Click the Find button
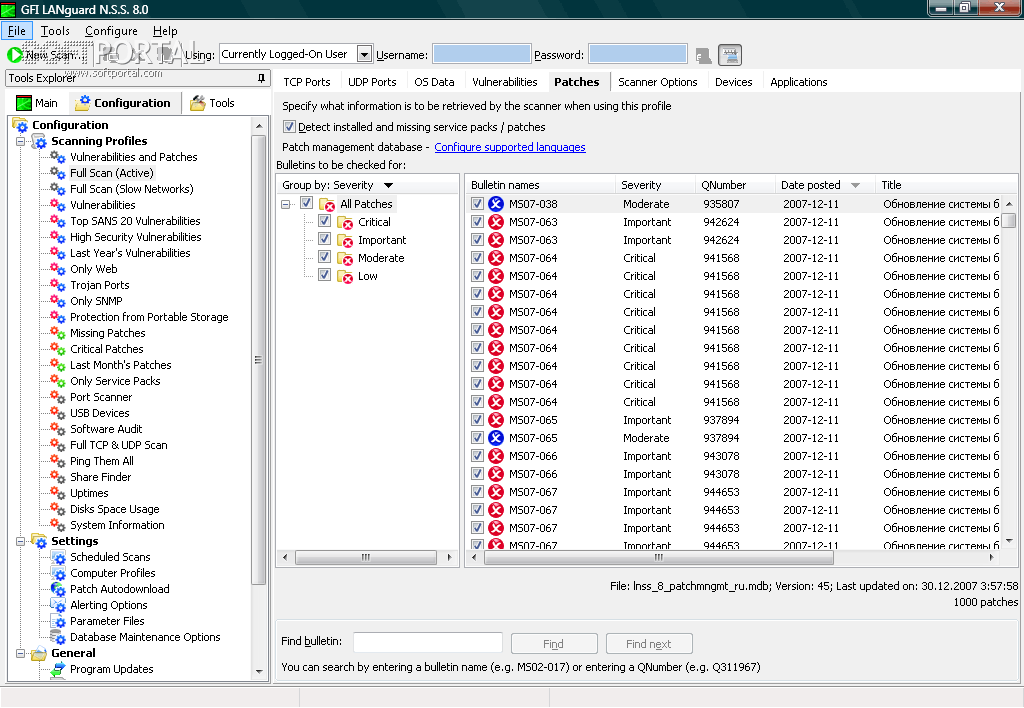 click(x=554, y=644)
